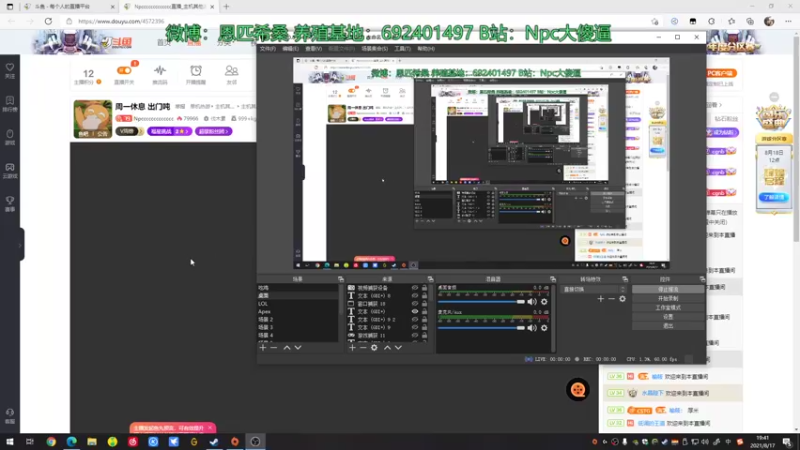Image resolution: width=800 pixels, height=450 pixels.
Task: Toggle visibility of video capture device source
Action: 415,288
